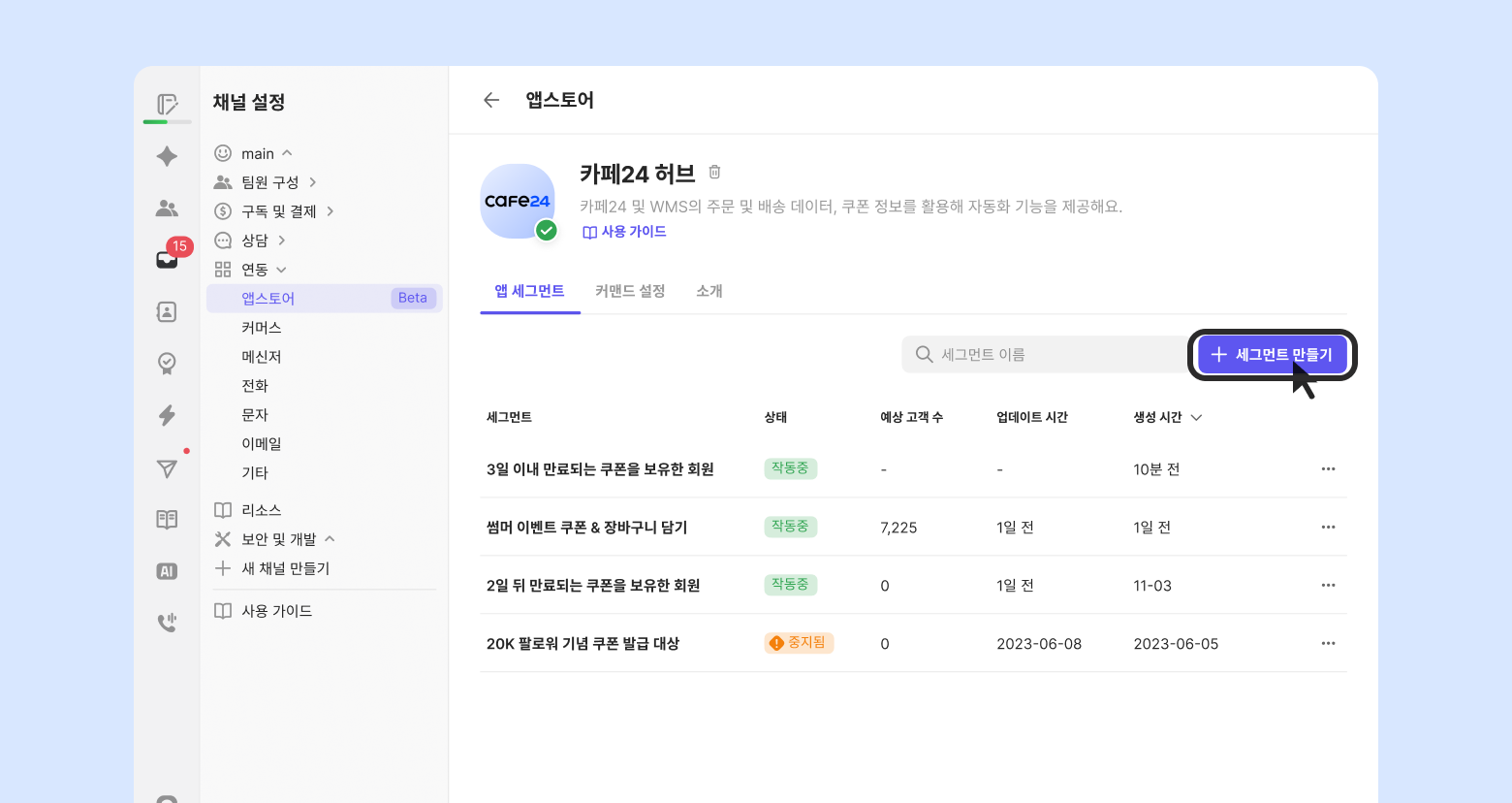Click the lightning bolt automation icon

pos(167,415)
